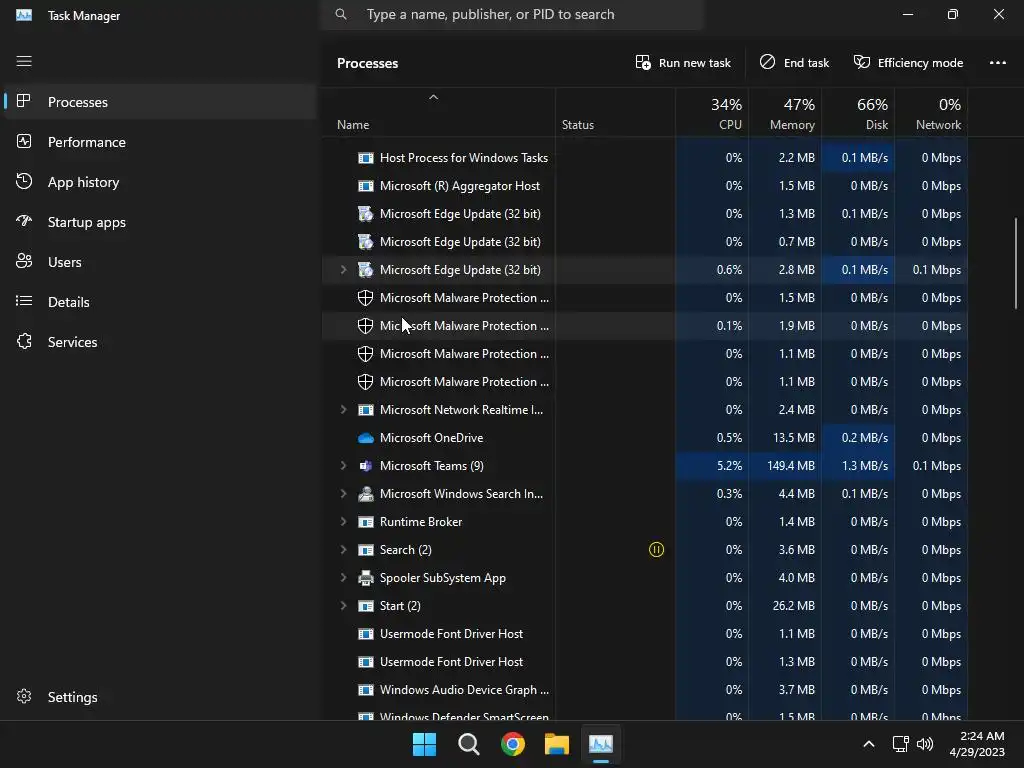
Task: Click the Windows Search Indexer icon
Action: [366, 494]
